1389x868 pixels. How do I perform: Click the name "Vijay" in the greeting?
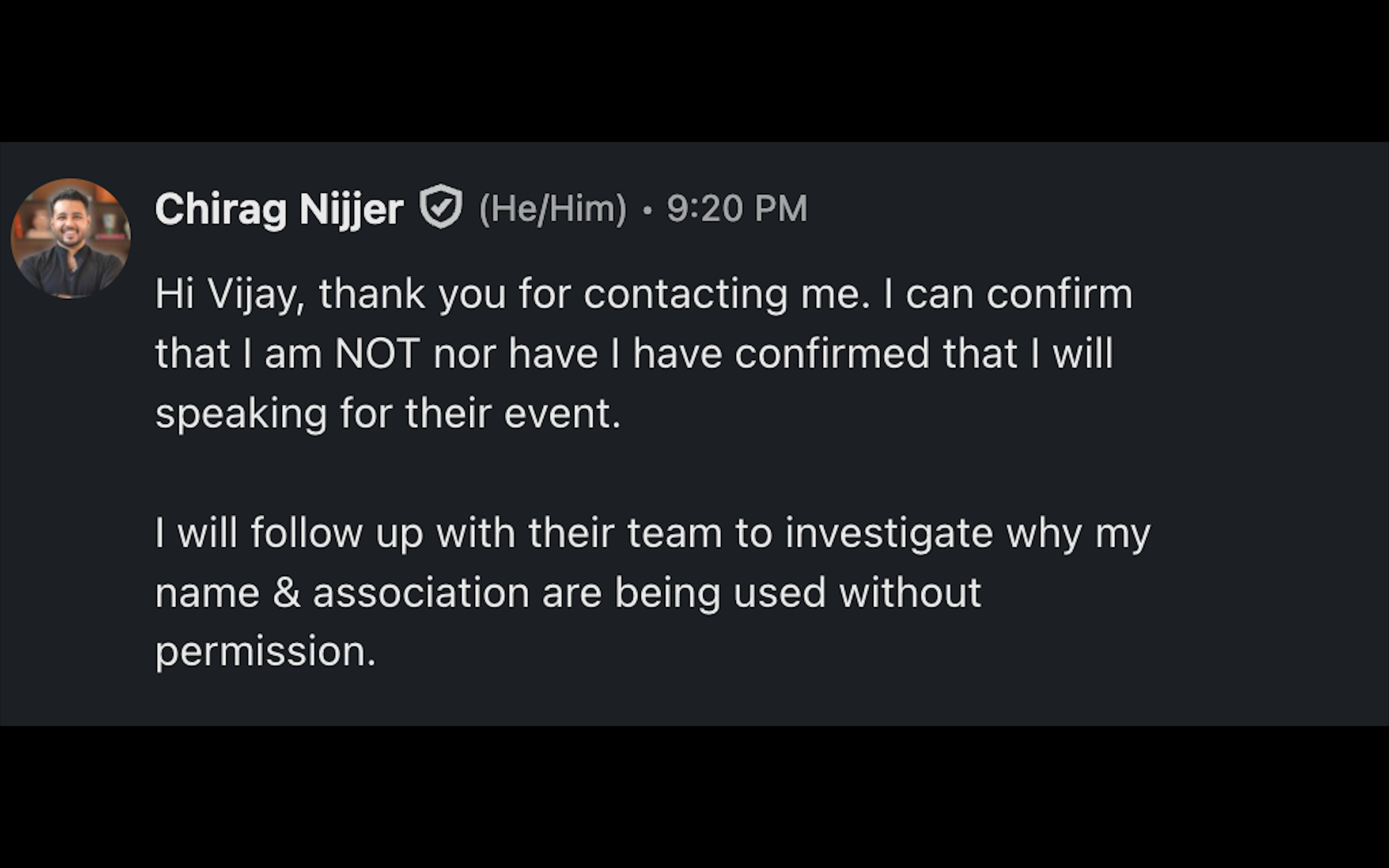(x=256, y=295)
